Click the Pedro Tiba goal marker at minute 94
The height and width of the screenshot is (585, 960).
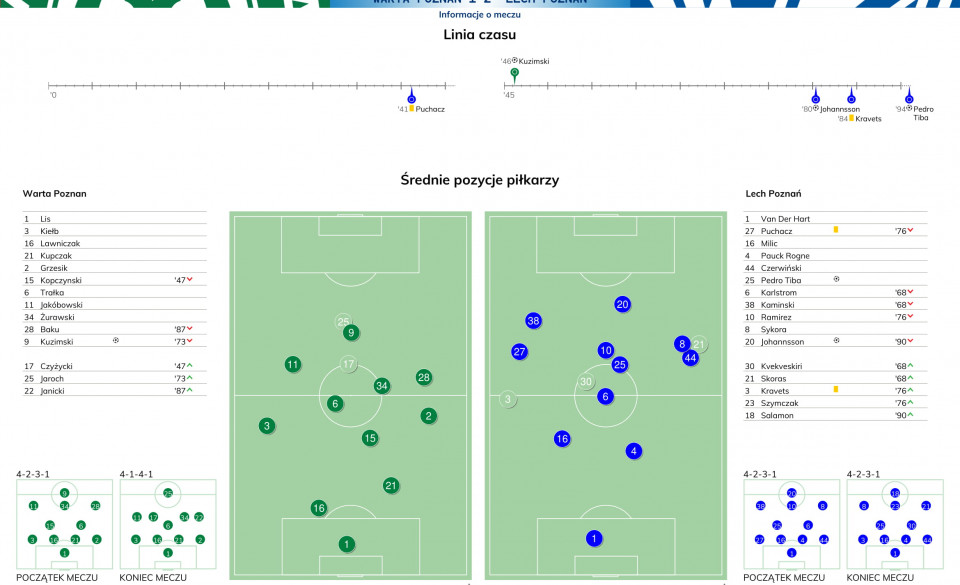pos(909,98)
